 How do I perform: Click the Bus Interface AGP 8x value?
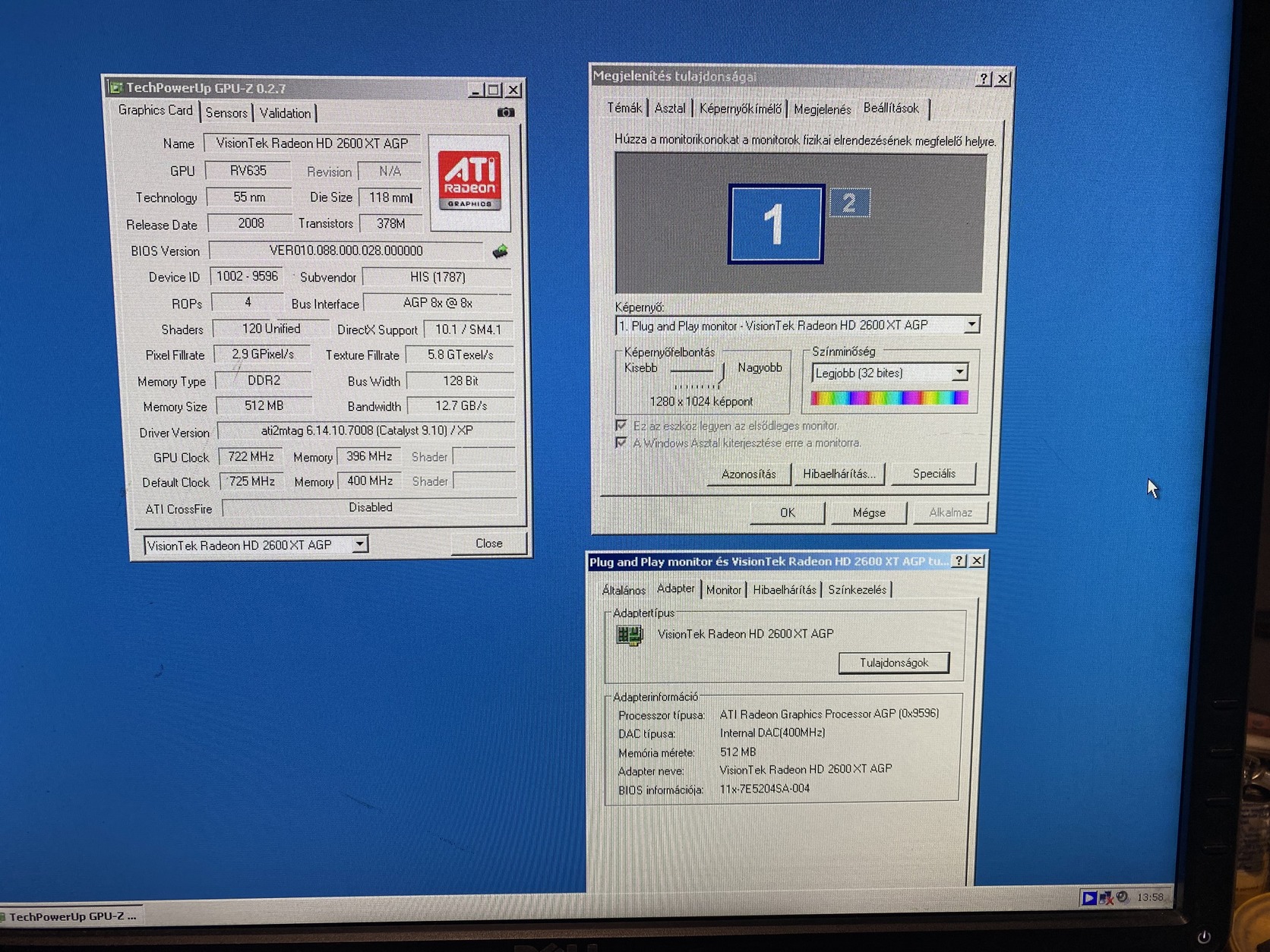point(438,303)
